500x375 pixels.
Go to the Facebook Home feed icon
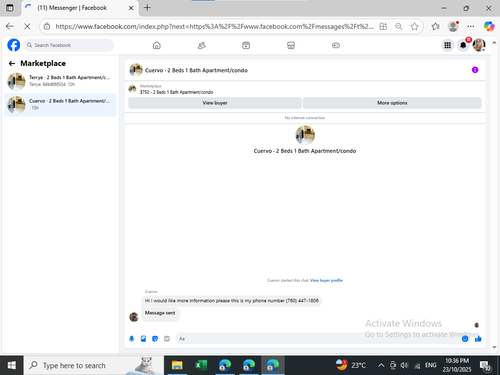tap(157, 45)
